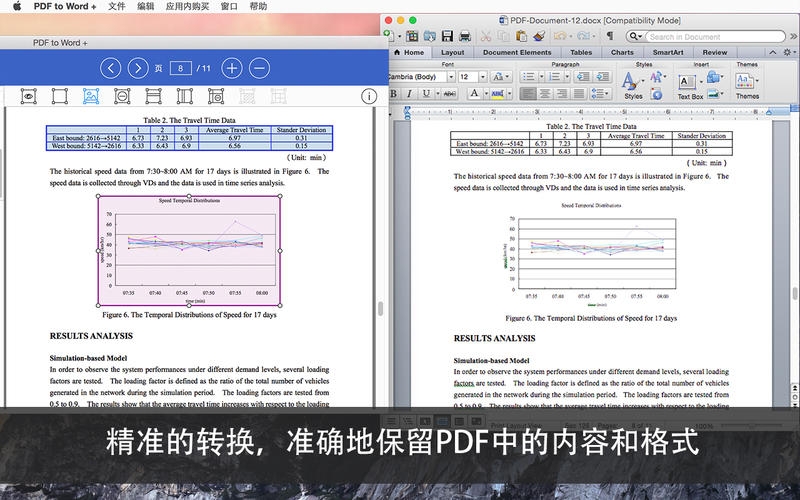Click the Text Box insert icon

click(x=687, y=82)
